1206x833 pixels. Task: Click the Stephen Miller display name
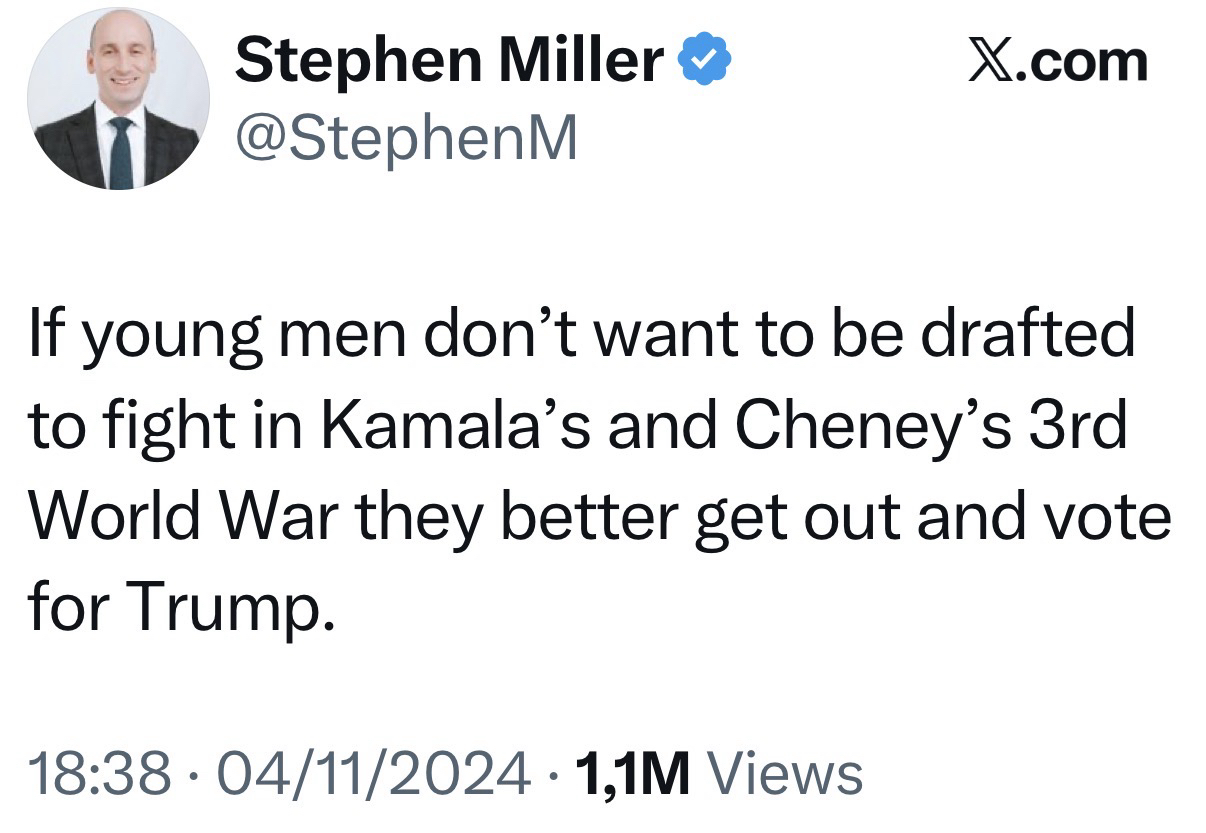tap(448, 62)
